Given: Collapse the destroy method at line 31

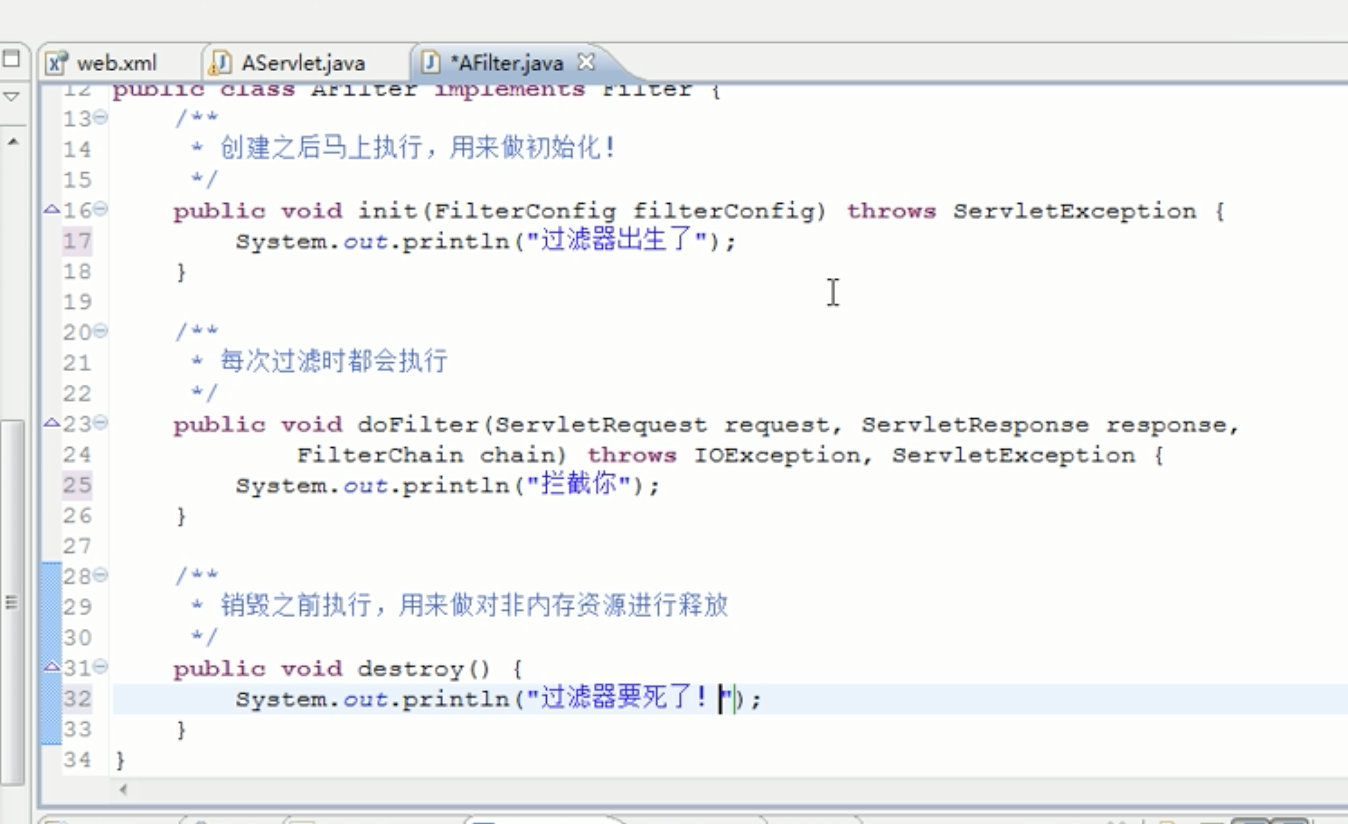Looking at the screenshot, I should pyautogui.click(x=101, y=667).
